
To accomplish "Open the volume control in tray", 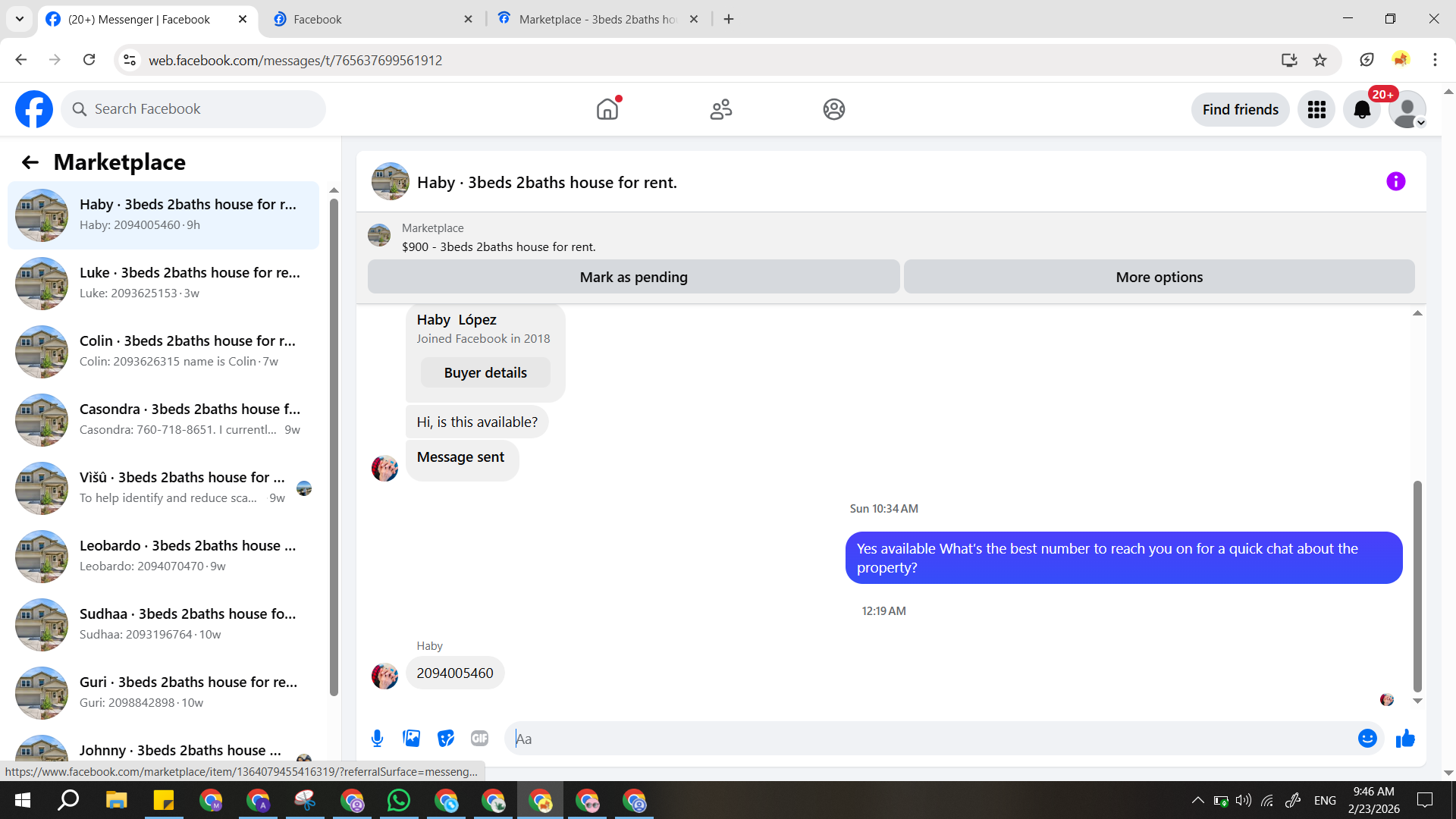I will coord(1244,800).
